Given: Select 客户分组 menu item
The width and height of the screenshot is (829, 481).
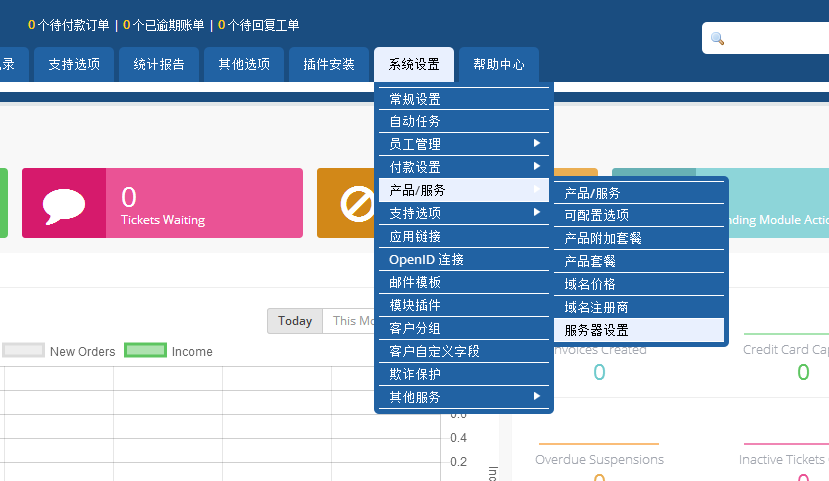Looking at the screenshot, I should (x=464, y=328).
